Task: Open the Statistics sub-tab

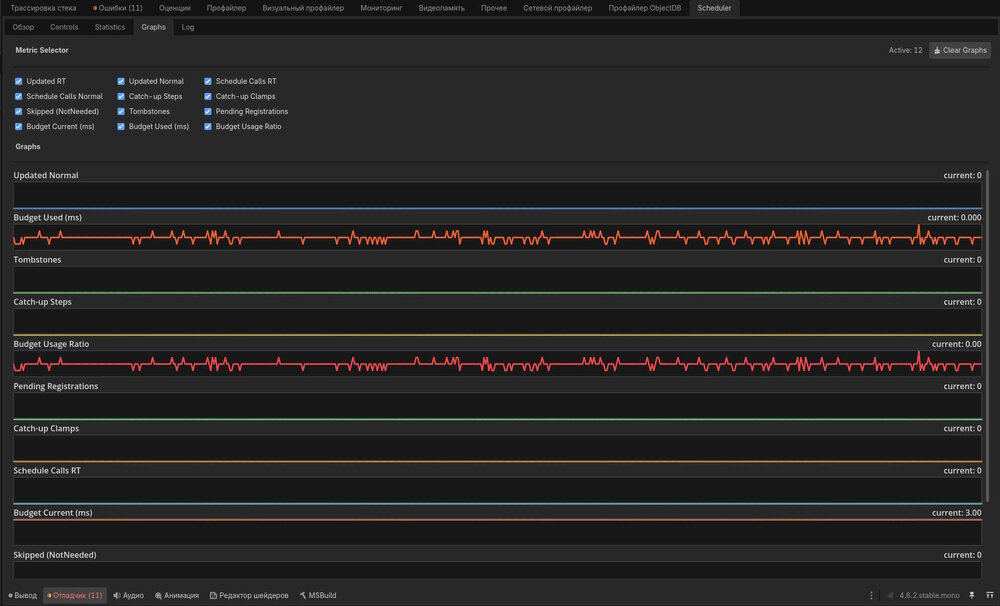Action: pos(110,27)
